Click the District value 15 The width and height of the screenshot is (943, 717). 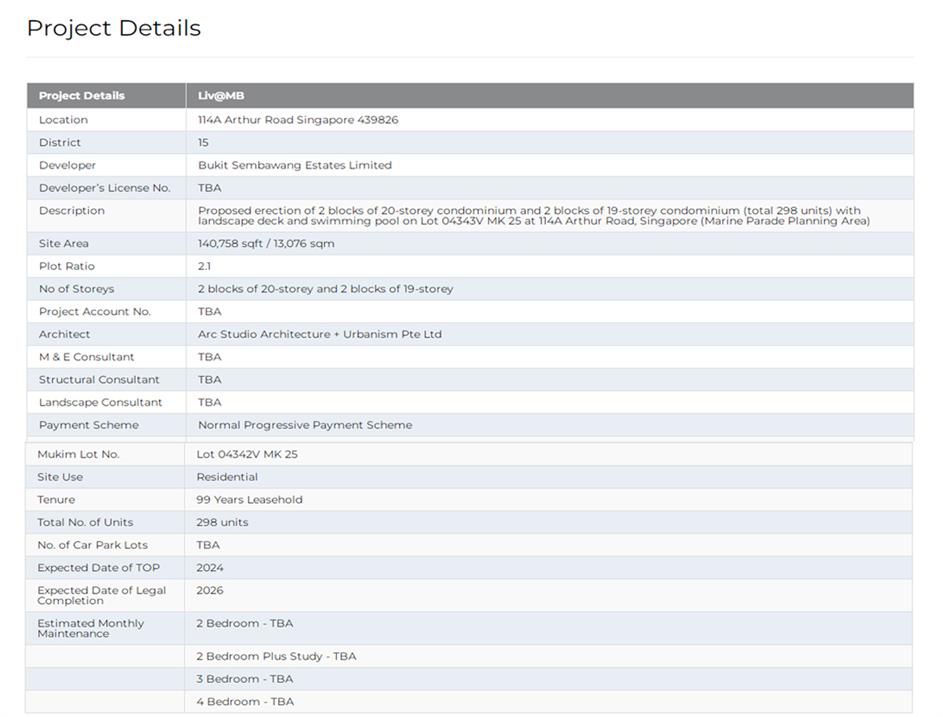click(x=203, y=143)
